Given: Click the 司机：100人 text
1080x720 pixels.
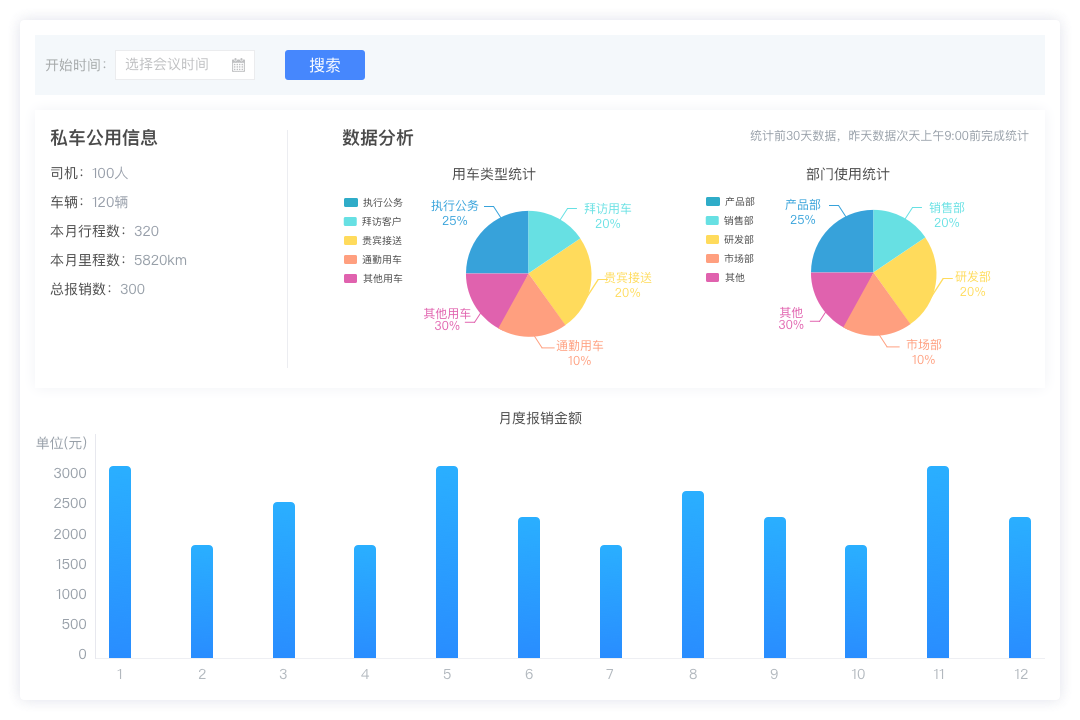Looking at the screenshot, I should (x=89, y=173).
